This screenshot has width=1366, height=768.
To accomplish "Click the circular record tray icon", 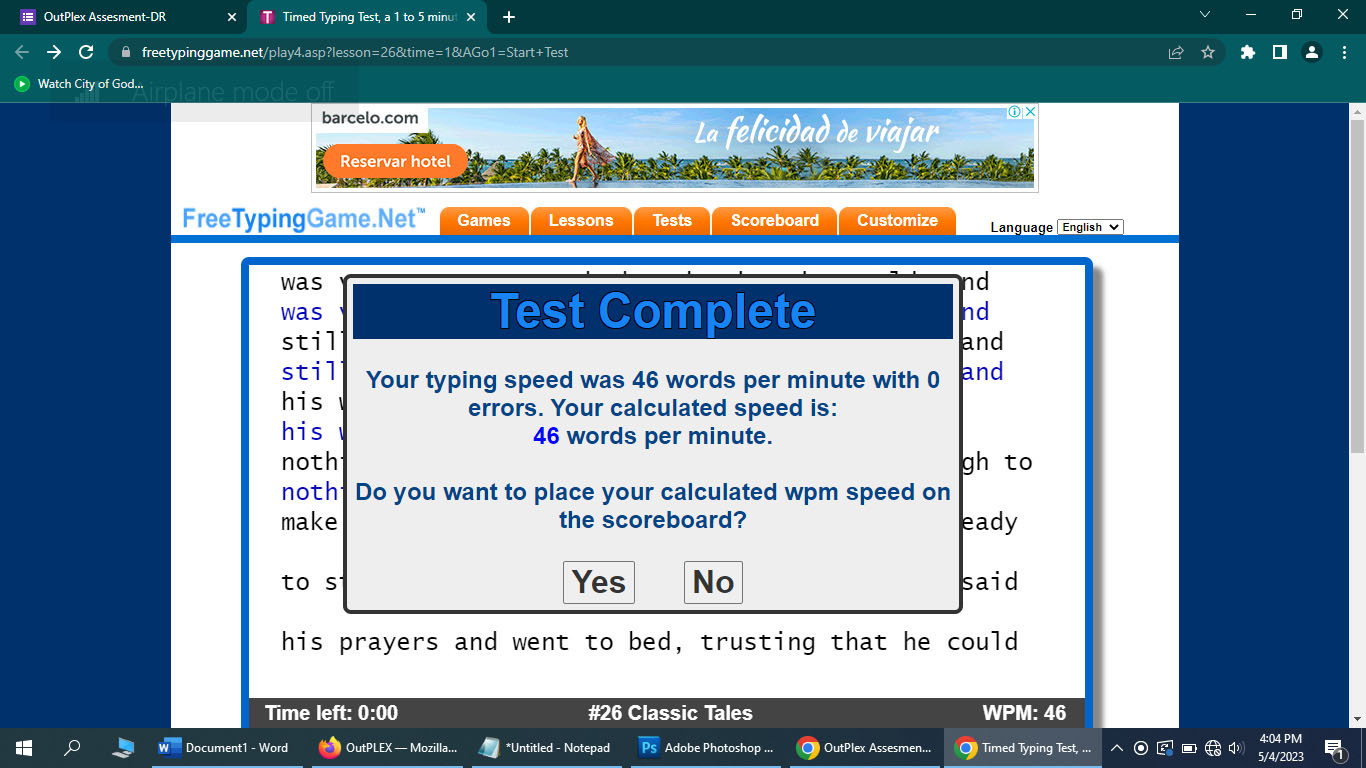I will pyautogui.click(x=1141, y=748).
